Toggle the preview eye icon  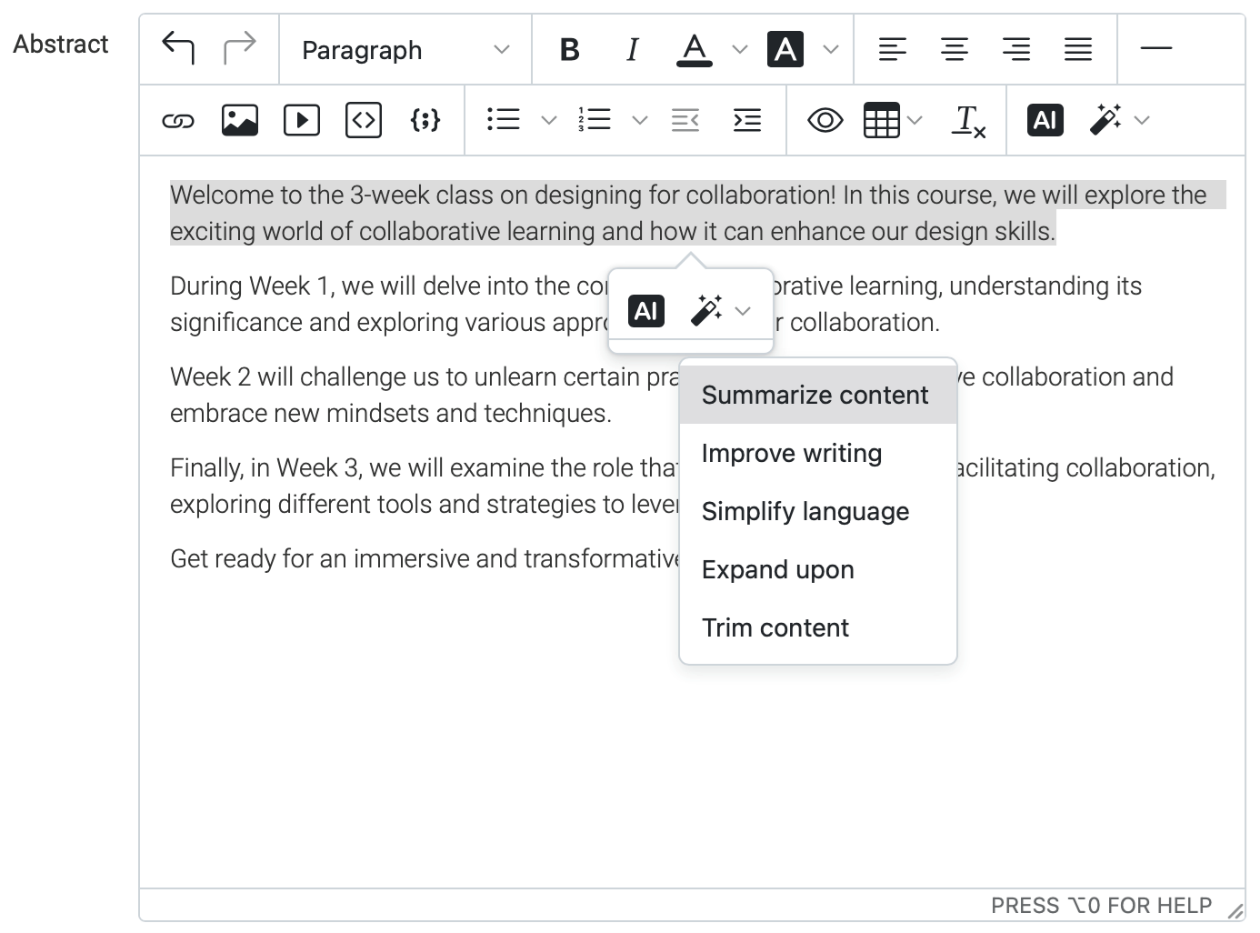coord(825,121)
